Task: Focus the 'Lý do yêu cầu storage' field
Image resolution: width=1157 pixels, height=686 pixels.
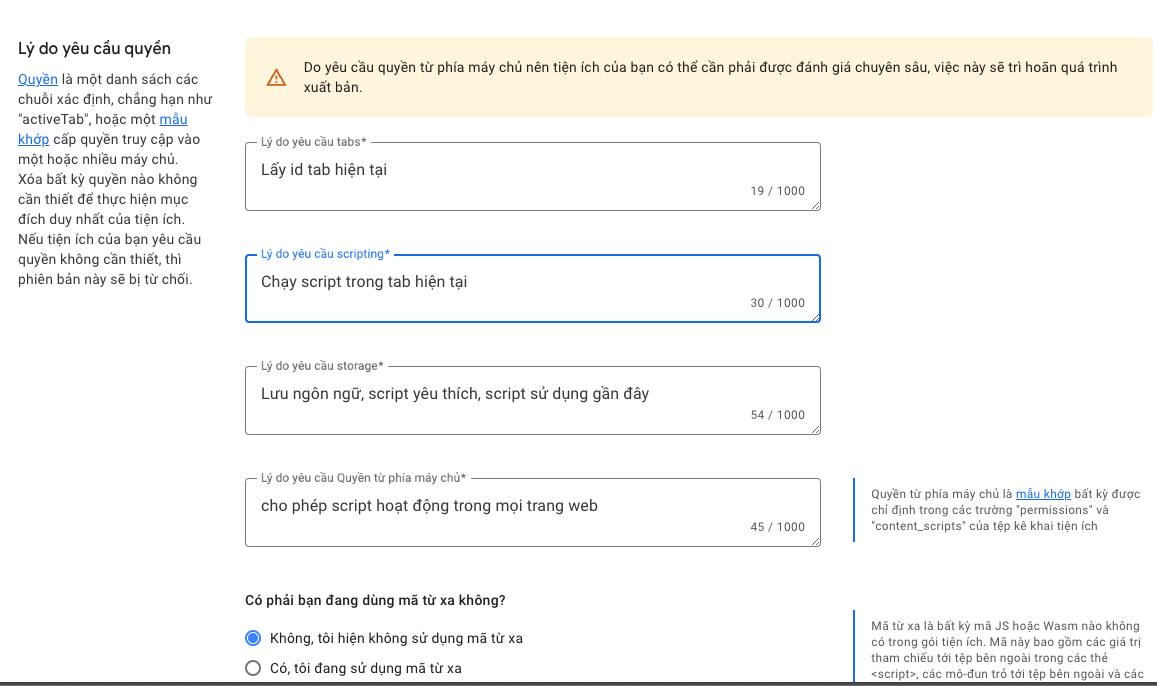Action: click(533, 401)
